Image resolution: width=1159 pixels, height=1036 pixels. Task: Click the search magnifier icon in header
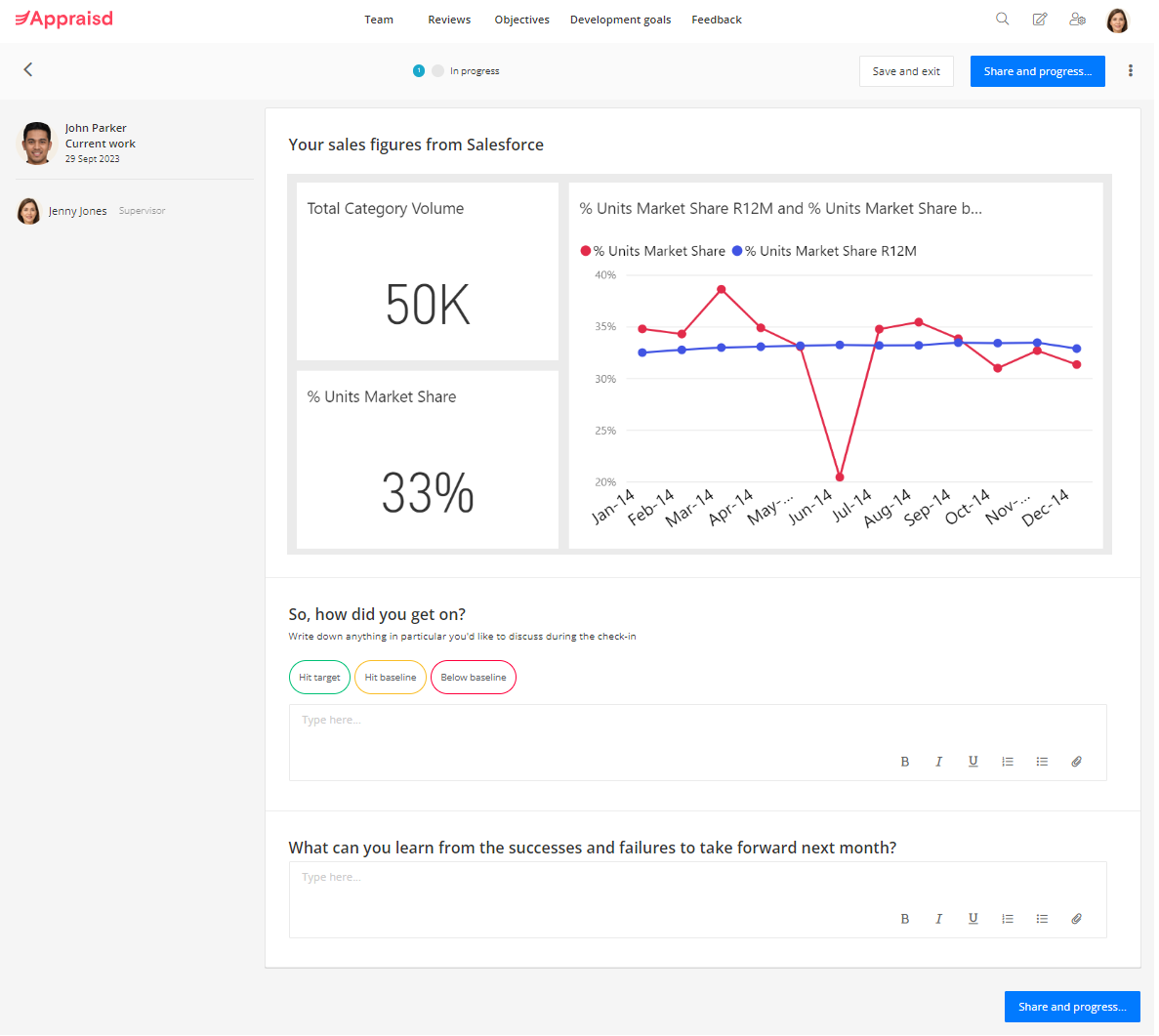(x=1002, y=19)
